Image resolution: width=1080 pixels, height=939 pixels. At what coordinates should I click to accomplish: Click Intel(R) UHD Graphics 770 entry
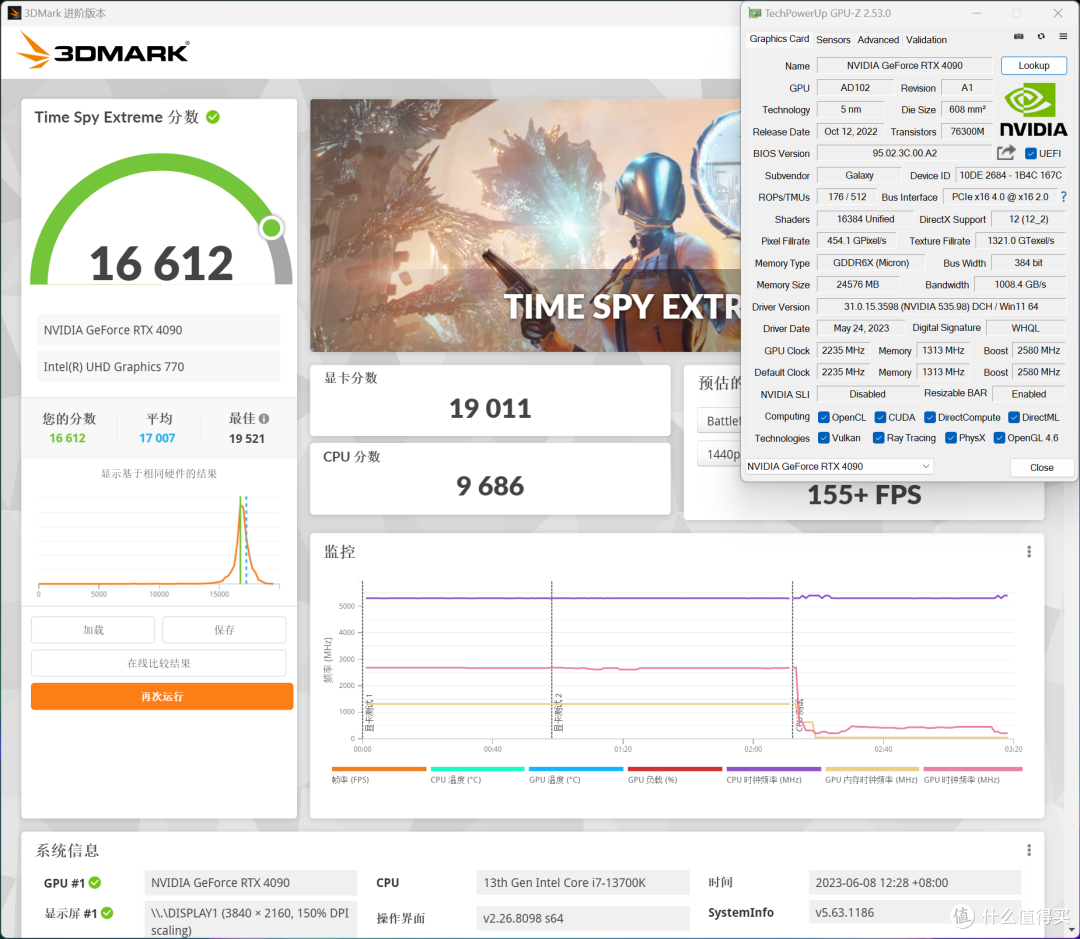(x=158, y=367)
